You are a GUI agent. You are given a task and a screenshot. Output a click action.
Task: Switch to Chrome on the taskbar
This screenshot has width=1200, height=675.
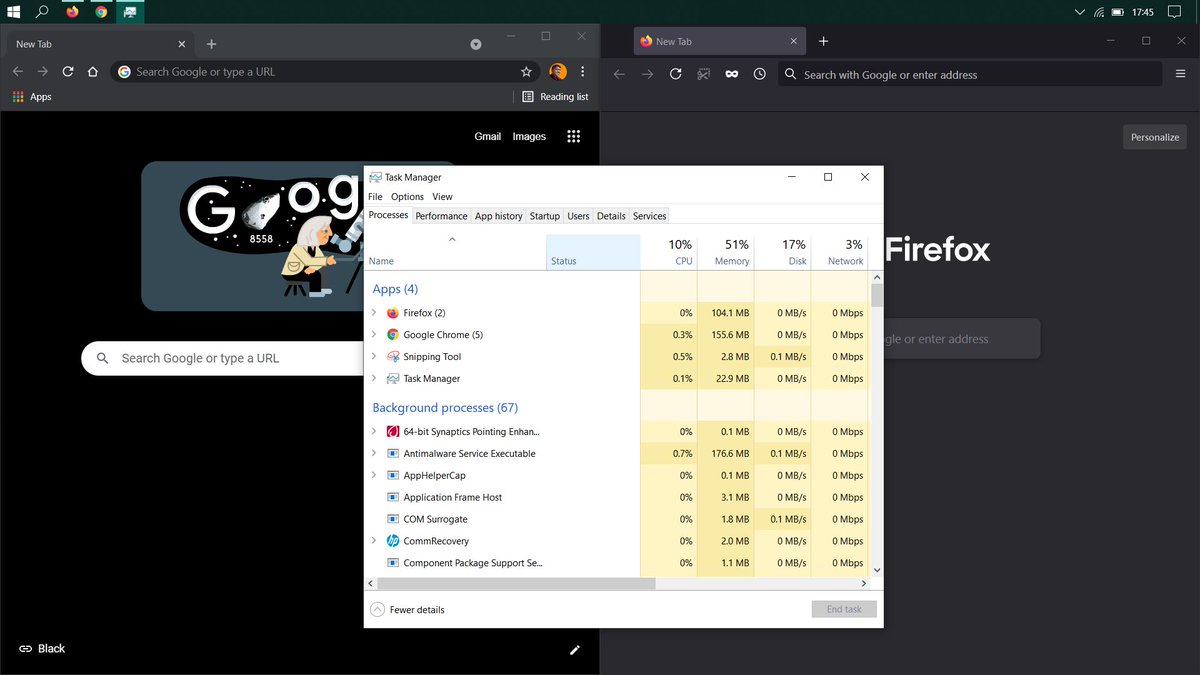click(101, 12)
